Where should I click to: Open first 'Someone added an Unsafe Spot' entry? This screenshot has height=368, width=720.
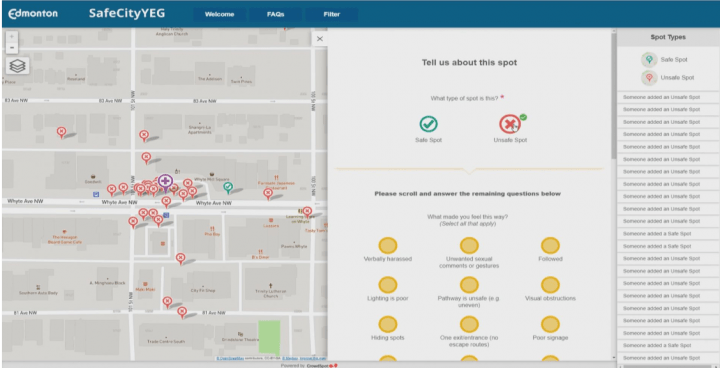(x=668, y=97)
